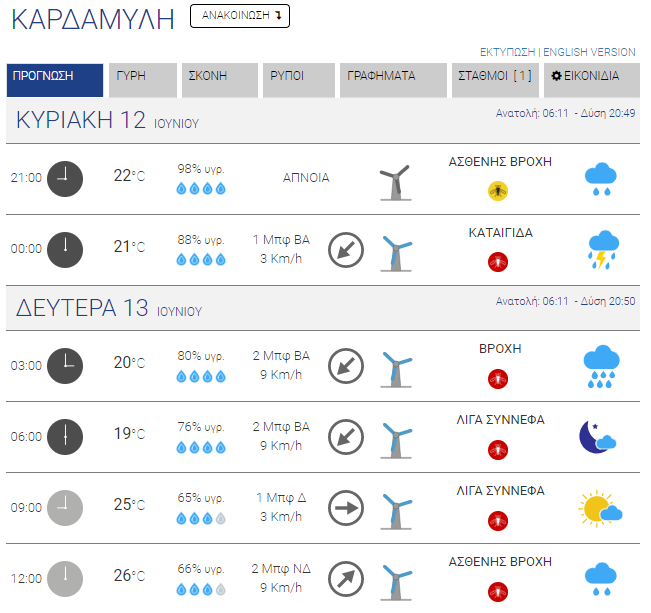The width and height of the screenshot is (651, 613).
Task: Click the wind turbine icon at 21:00
Action: (395, 183)
